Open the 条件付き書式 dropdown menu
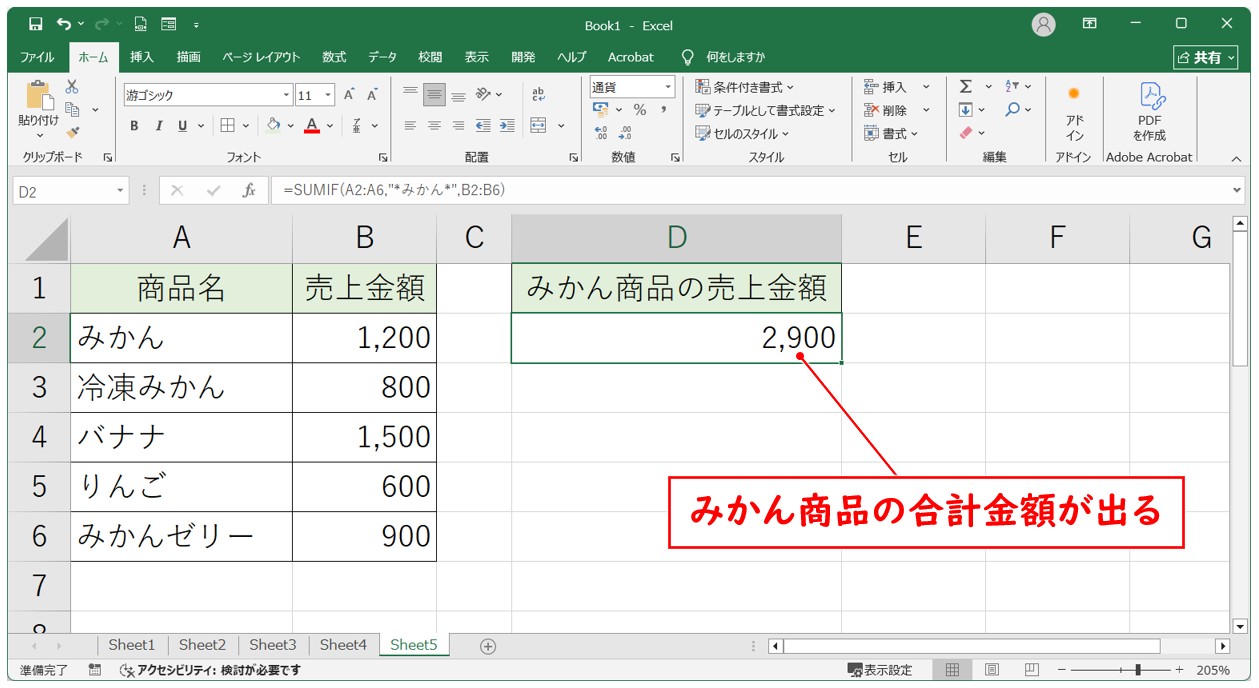The height and width of the screenshot is (688, 1259). point(745,87)
